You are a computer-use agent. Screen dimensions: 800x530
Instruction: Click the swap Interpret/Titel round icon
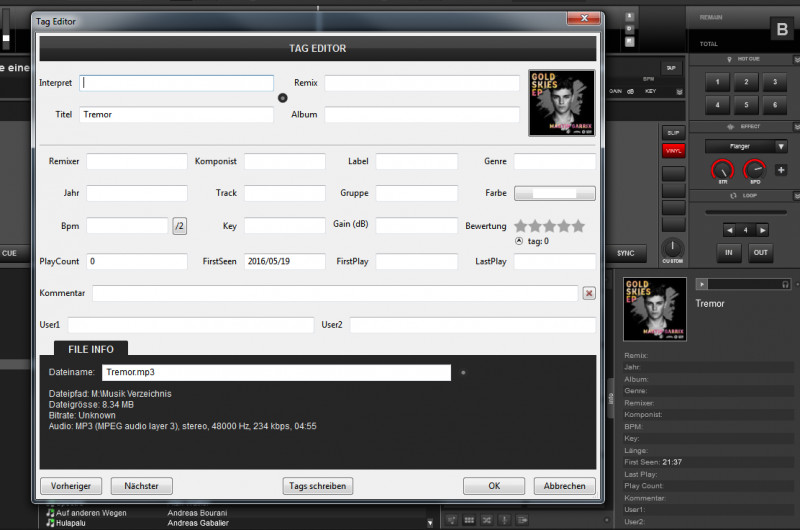pyautogui.click(x=282, y=98)
